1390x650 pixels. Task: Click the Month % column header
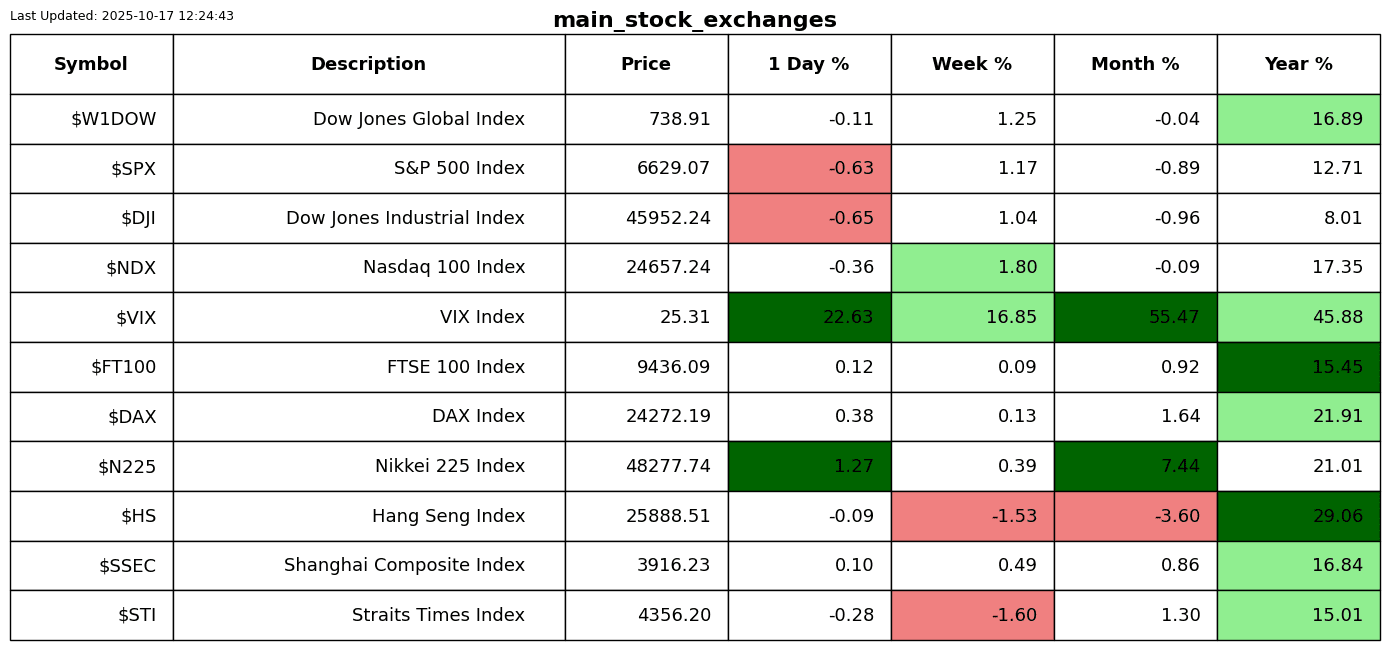click(x=1135, y=65)
